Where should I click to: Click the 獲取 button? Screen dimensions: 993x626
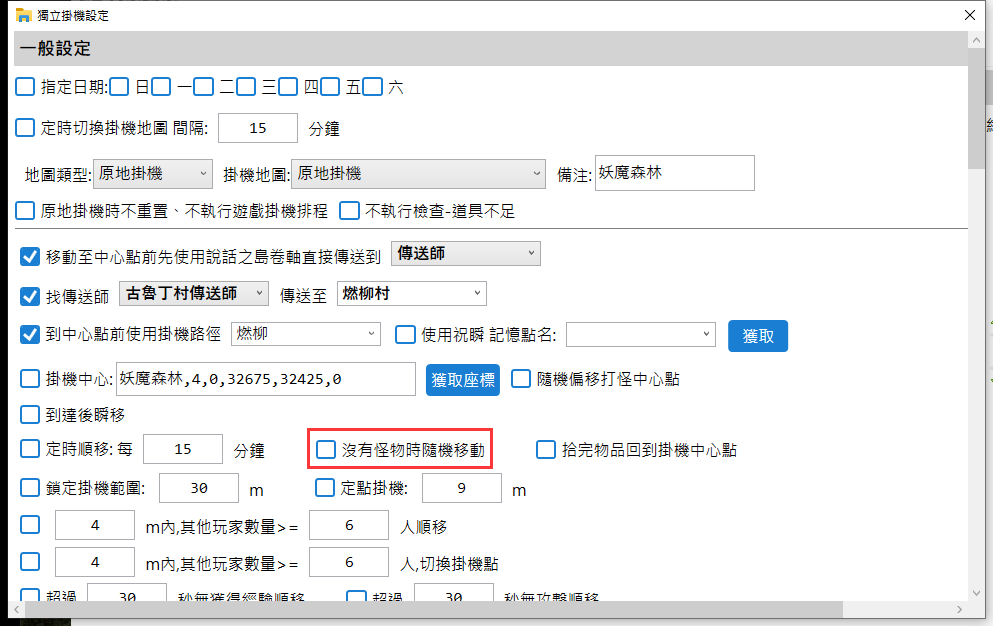757,336
